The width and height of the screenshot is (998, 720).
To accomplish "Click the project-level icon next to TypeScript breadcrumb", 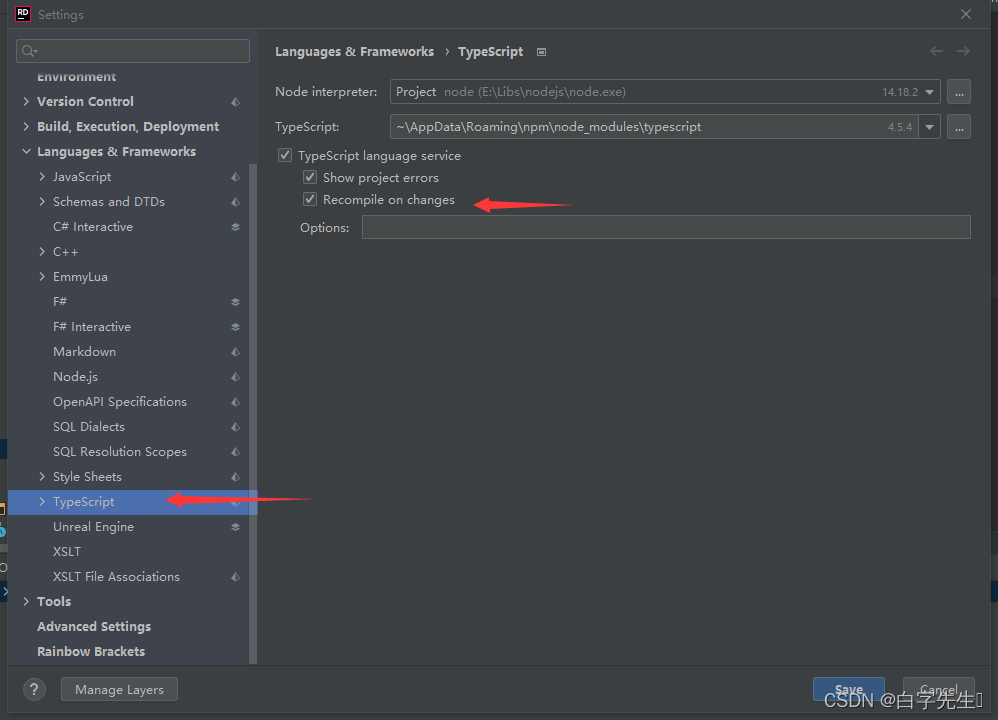I will point(542,52).
